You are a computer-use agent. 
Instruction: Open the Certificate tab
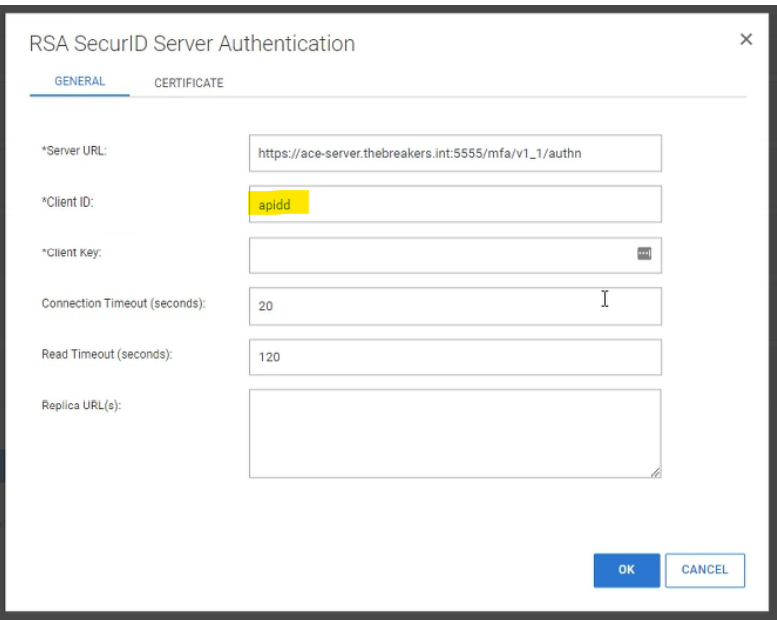coord(188,83)
